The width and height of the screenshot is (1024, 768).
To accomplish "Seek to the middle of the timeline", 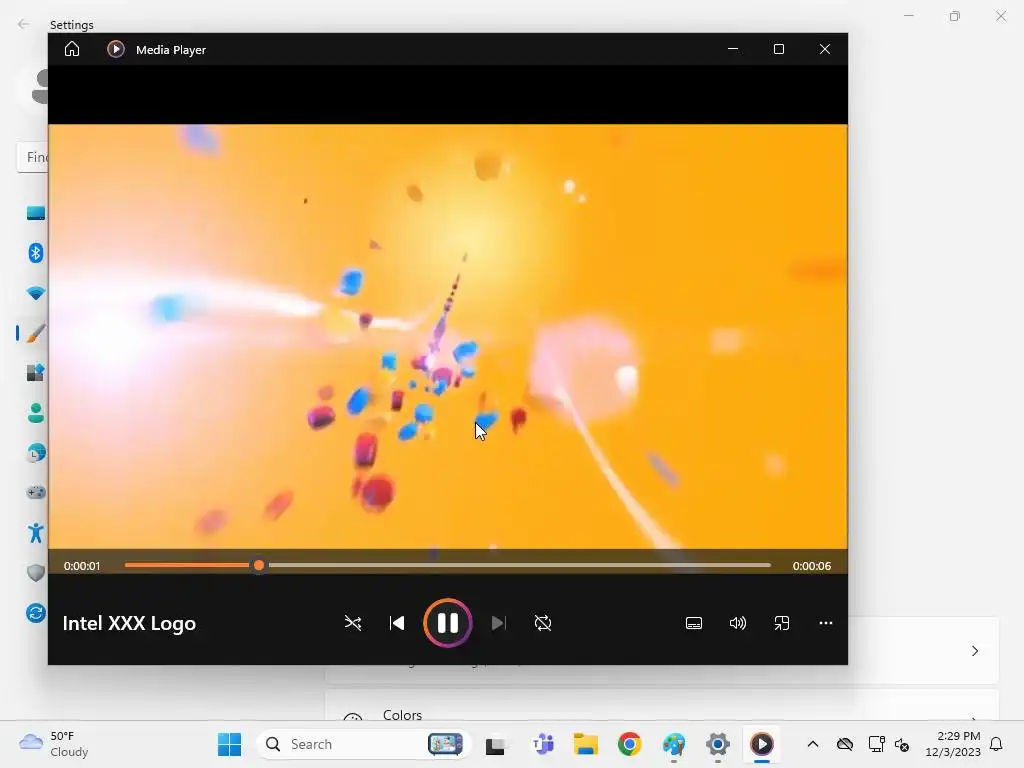I will click(x=447, y=565).
